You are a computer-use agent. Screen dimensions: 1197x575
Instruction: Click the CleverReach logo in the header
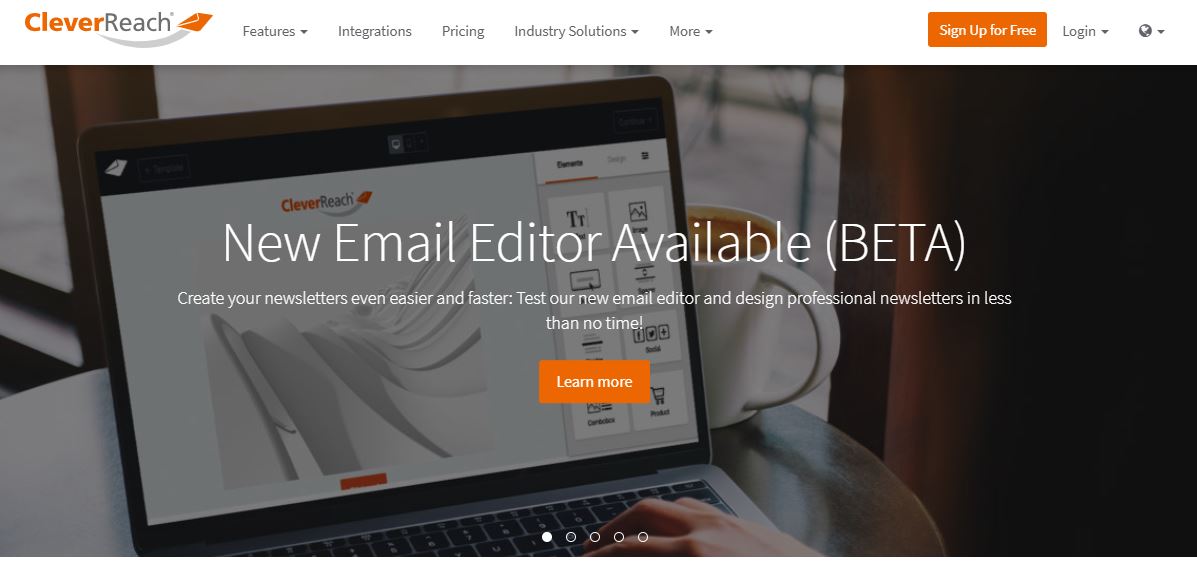tap(118, 27)
